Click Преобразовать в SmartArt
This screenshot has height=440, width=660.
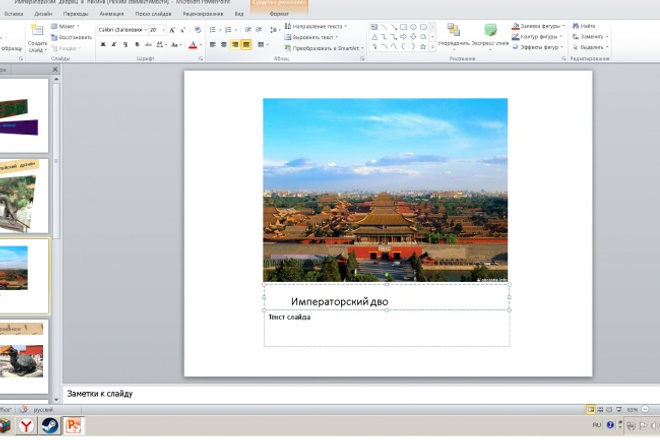[324, 48]
